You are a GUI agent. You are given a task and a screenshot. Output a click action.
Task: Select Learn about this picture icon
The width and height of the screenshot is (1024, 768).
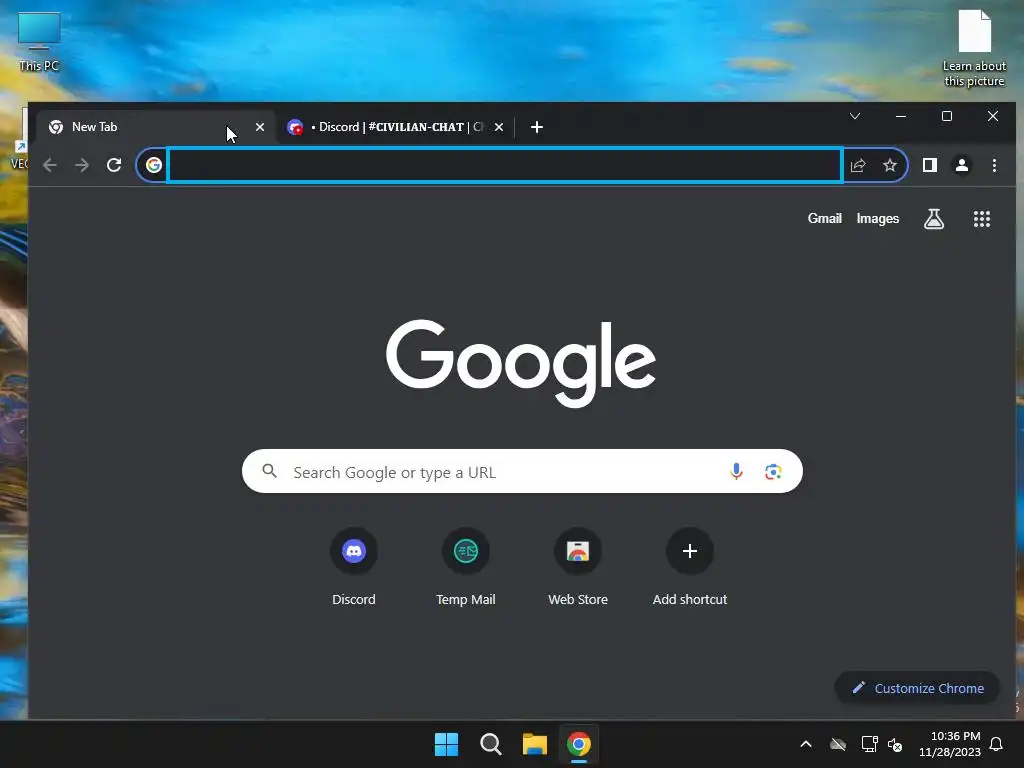click(974, 49)
